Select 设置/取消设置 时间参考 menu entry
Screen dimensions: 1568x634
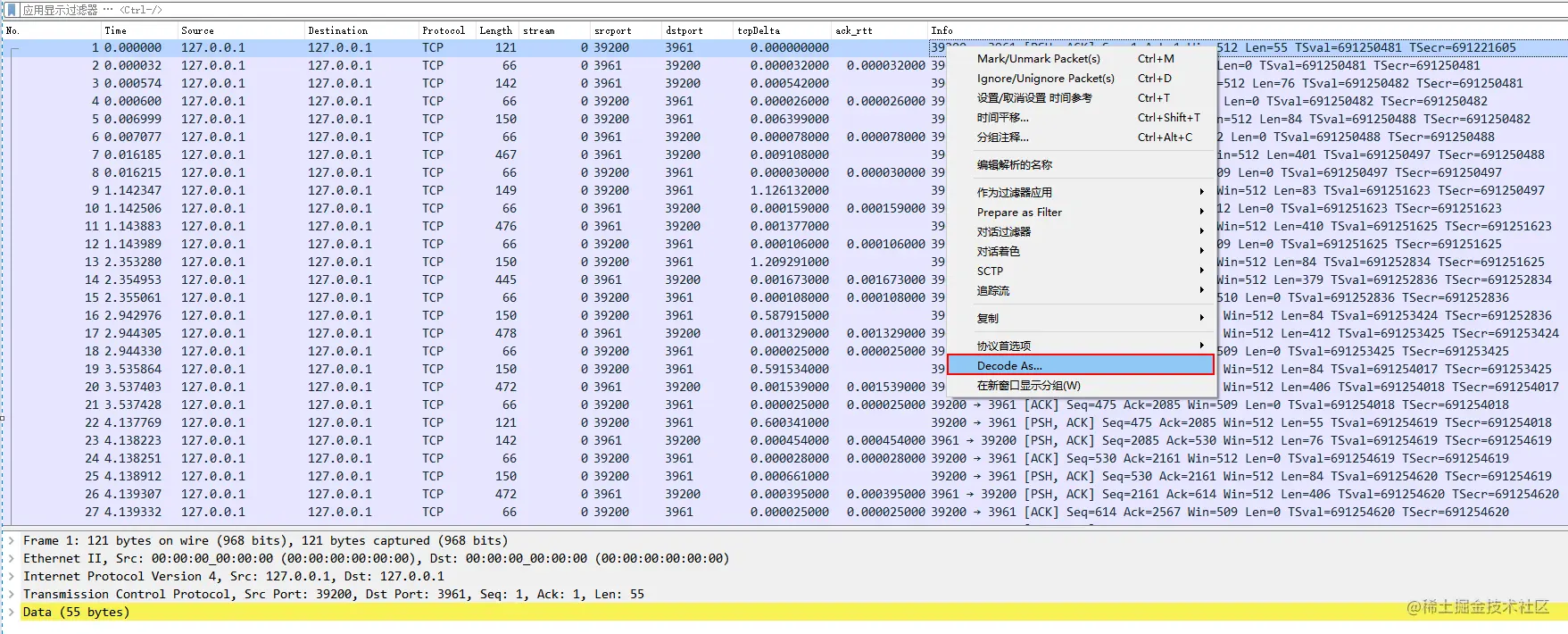coord(1081,97)
